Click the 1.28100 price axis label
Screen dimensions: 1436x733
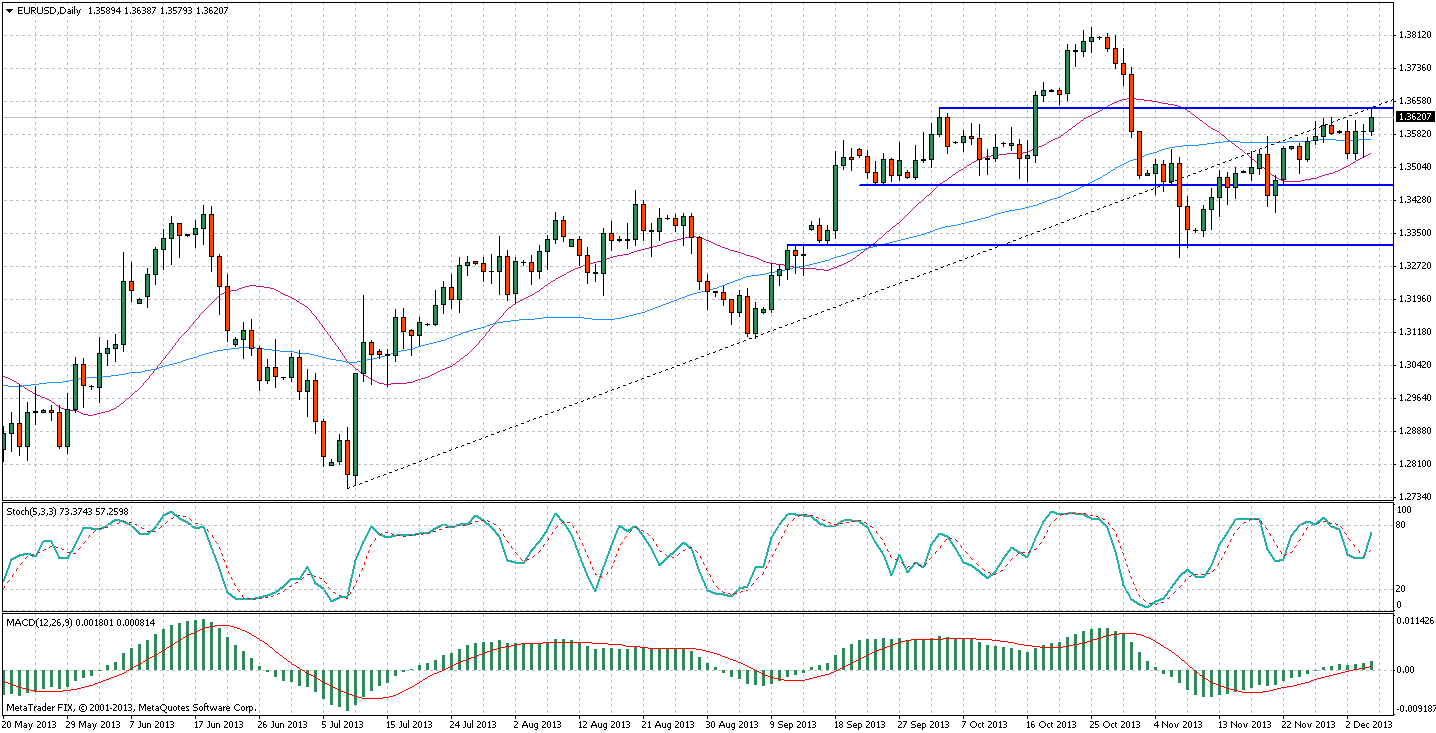tap(1413, 464)
